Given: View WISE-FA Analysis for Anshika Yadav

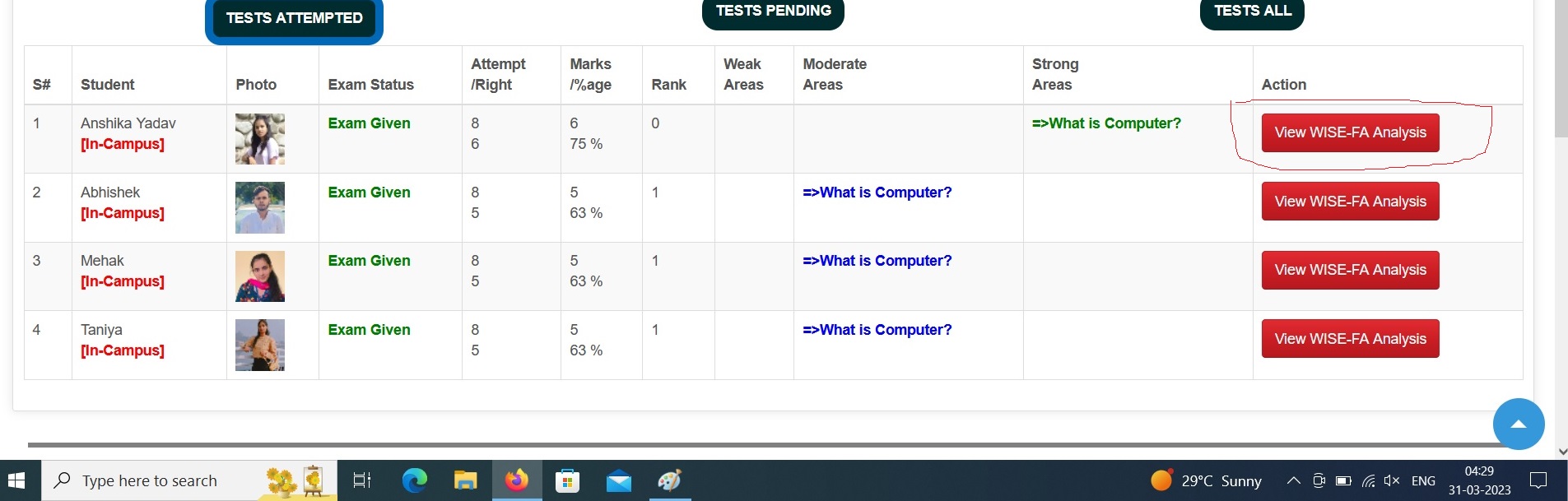Looking at the screenshot, I should [1350, 132].
